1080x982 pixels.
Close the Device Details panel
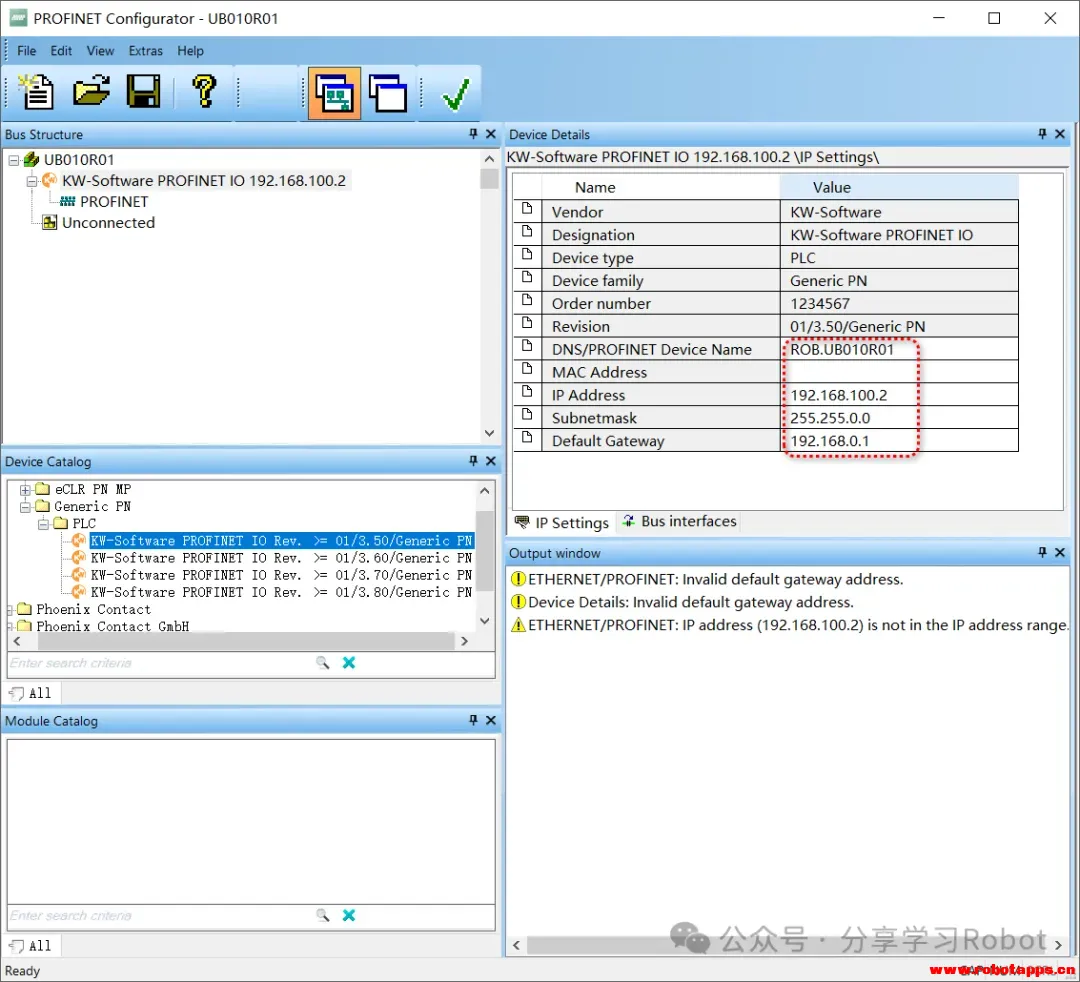[1060, 134]
